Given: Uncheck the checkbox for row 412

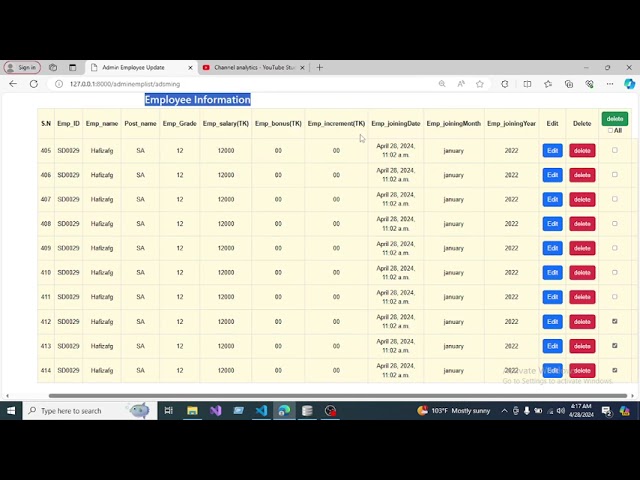Looking at the screenshot, I should click(x=615, y=321).
